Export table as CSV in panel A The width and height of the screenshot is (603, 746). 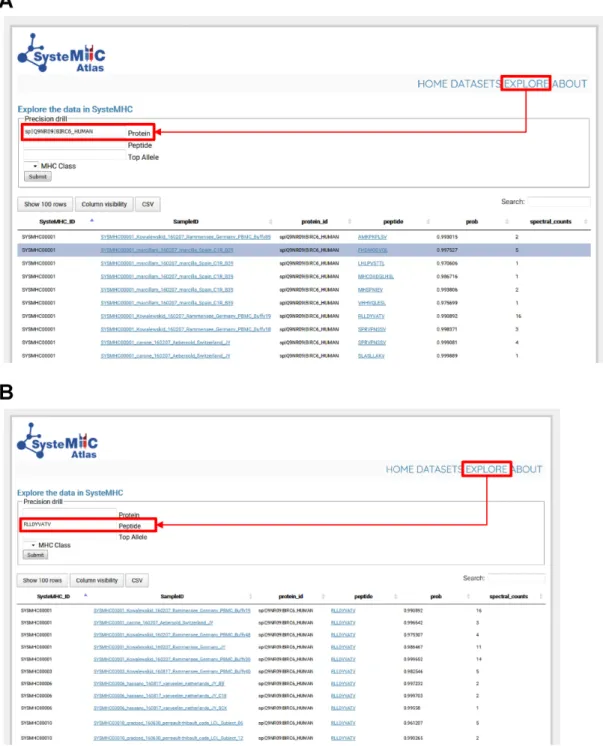[148, 204]
